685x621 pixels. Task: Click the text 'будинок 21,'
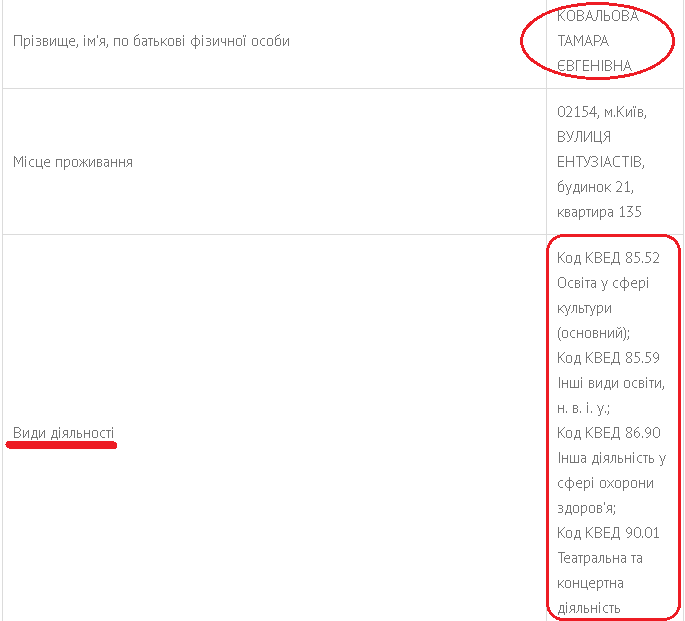click(x=595, y=187)
